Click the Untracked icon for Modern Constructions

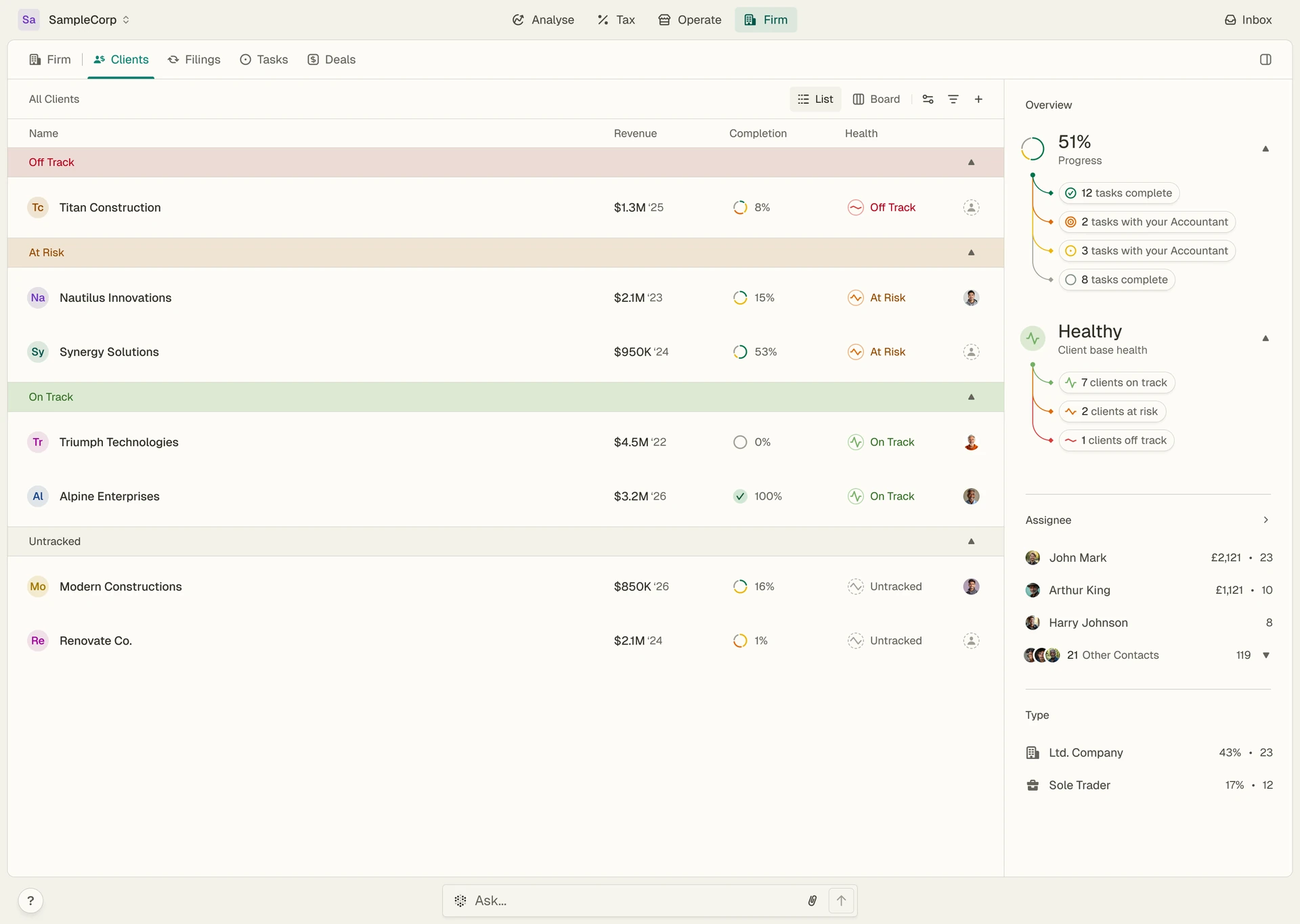coord(855,586)
